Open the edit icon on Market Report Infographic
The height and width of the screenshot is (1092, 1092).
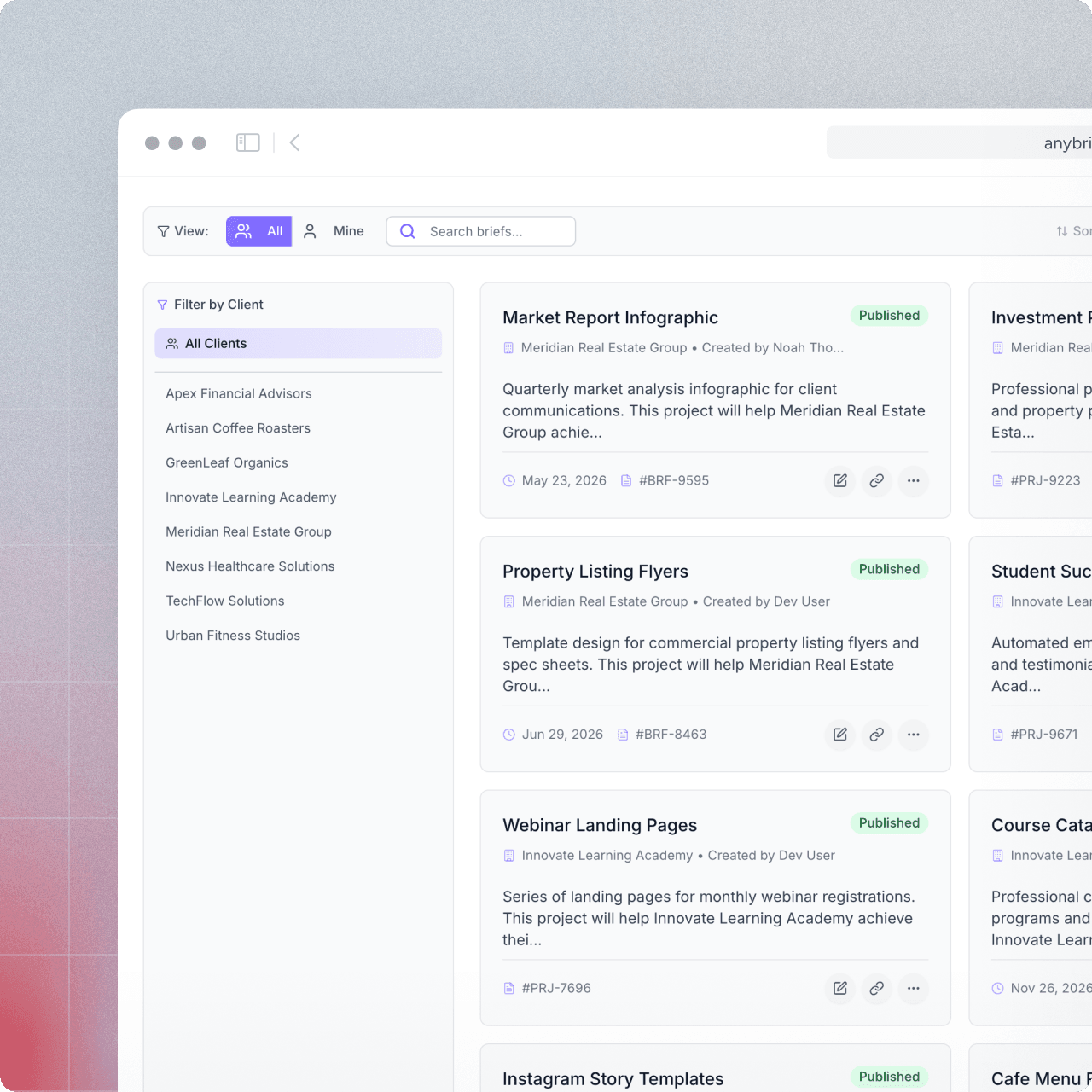[839, 480]
